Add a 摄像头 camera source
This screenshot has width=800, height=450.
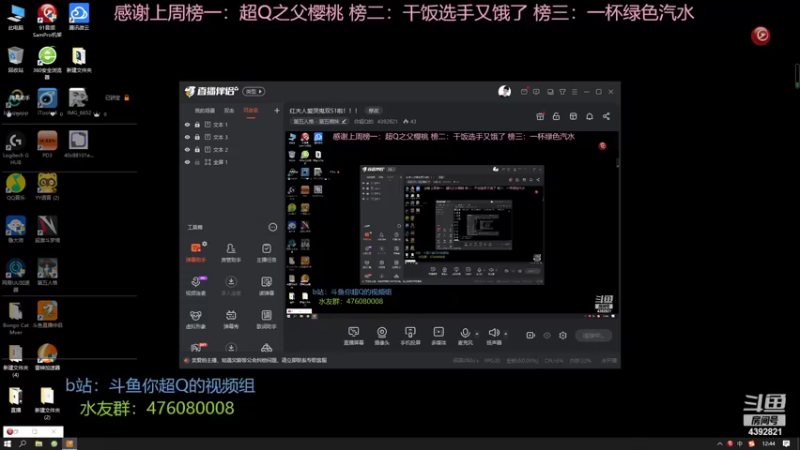click(382, 336)
